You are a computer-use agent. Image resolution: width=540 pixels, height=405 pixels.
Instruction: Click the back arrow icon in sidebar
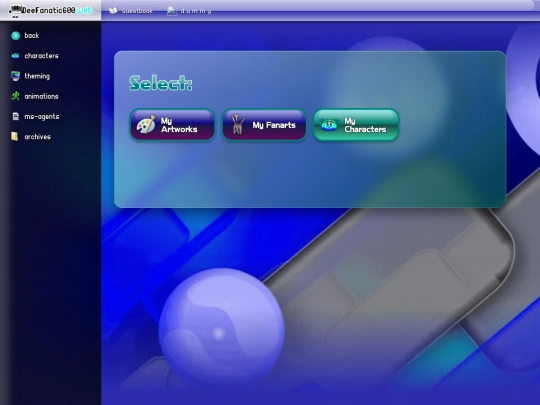tap(15, 35)
